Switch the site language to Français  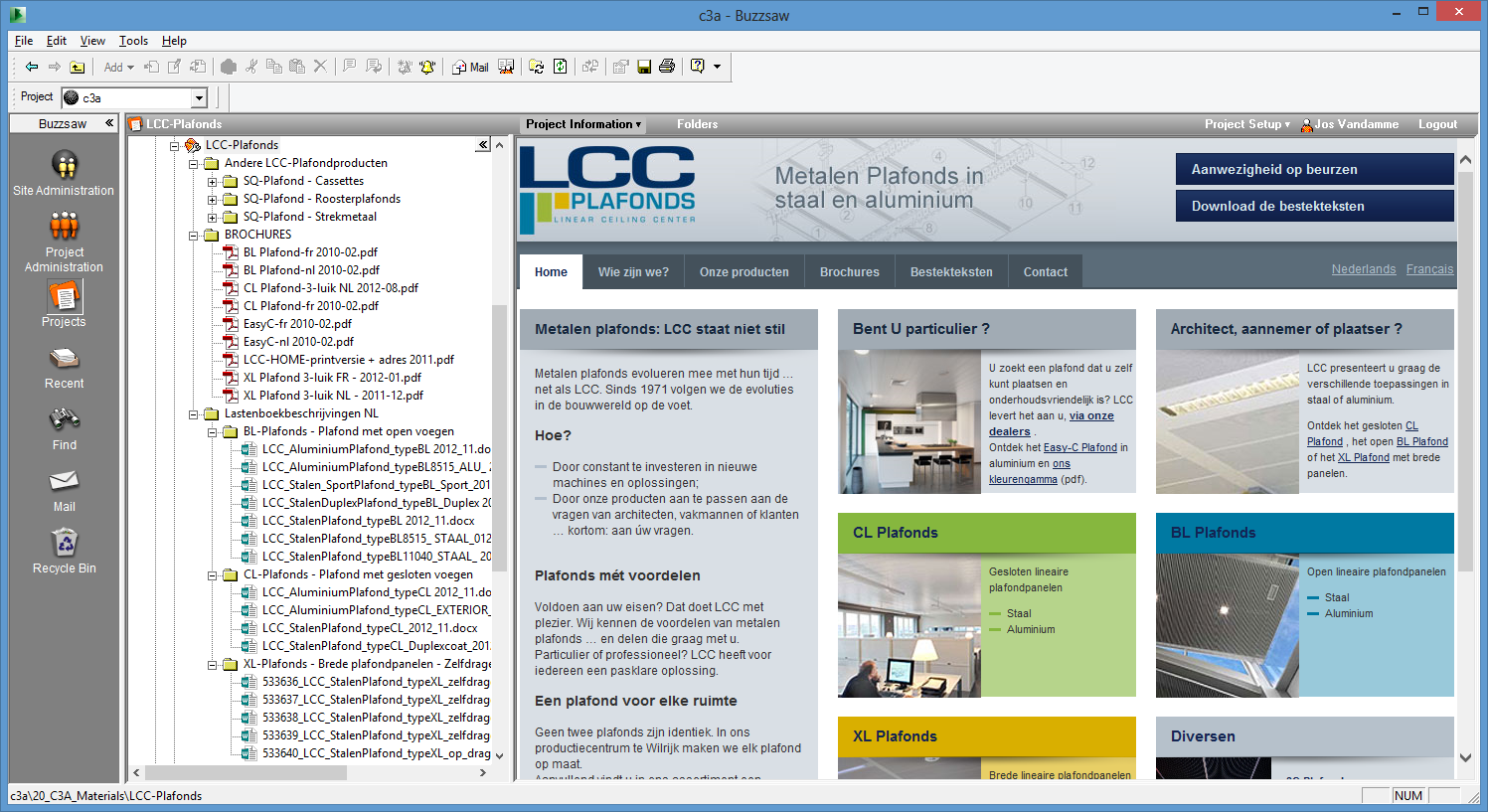[1429, 269]
